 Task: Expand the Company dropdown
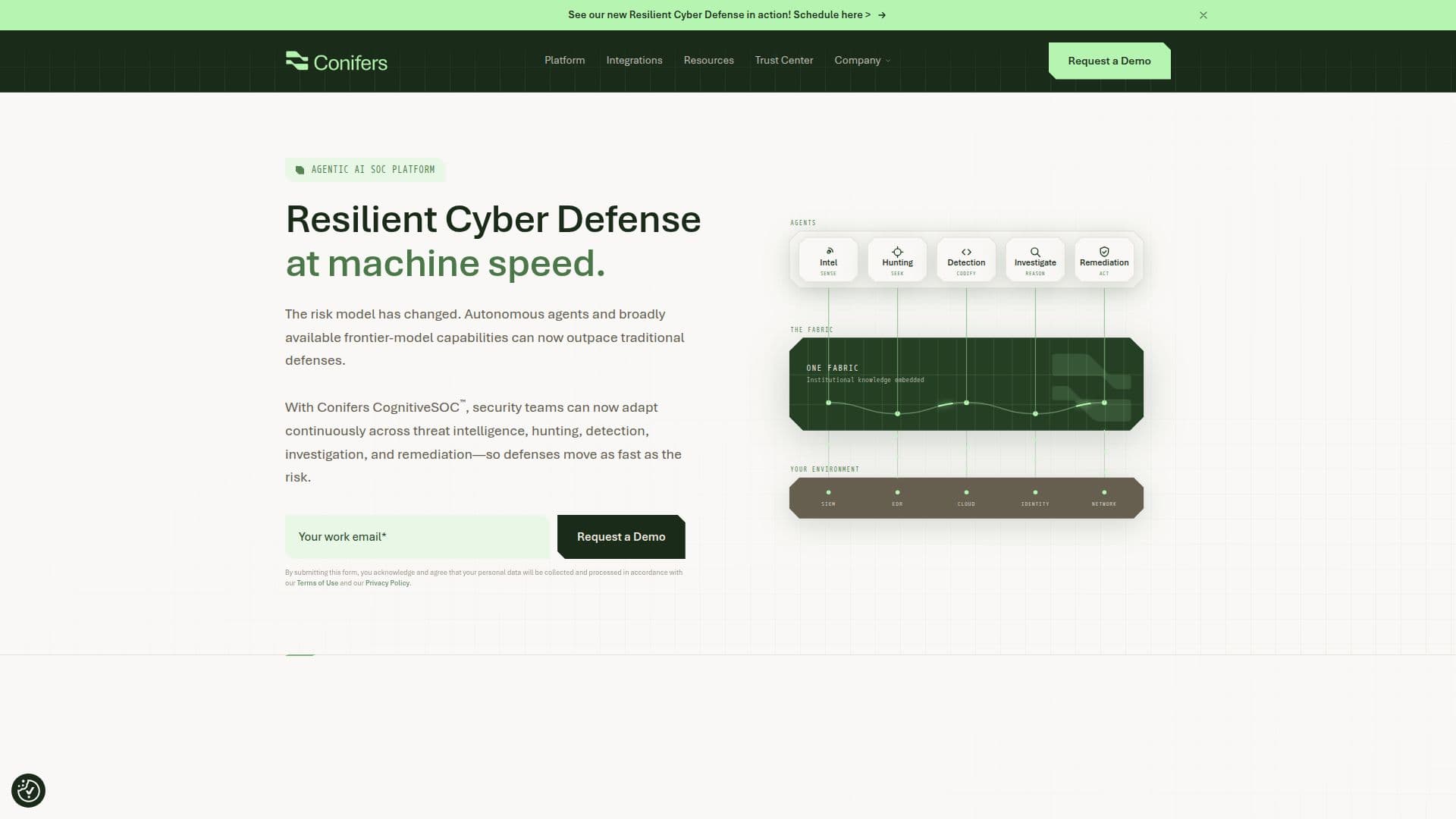coord(862,60)
